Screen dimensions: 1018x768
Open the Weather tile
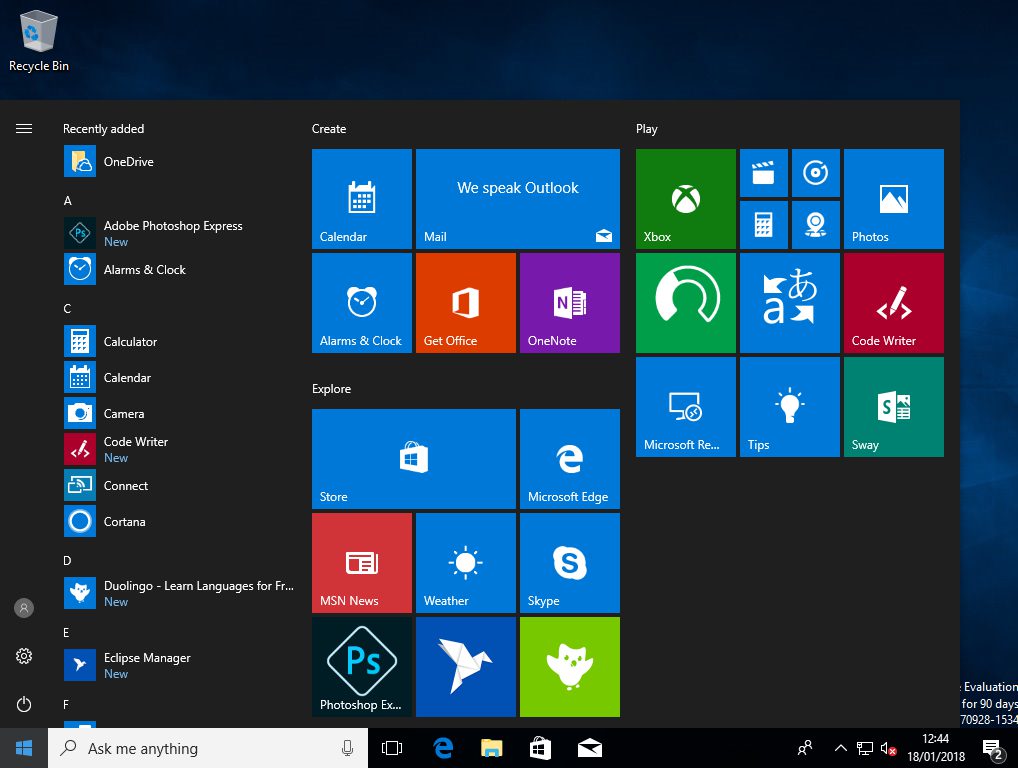466,562
